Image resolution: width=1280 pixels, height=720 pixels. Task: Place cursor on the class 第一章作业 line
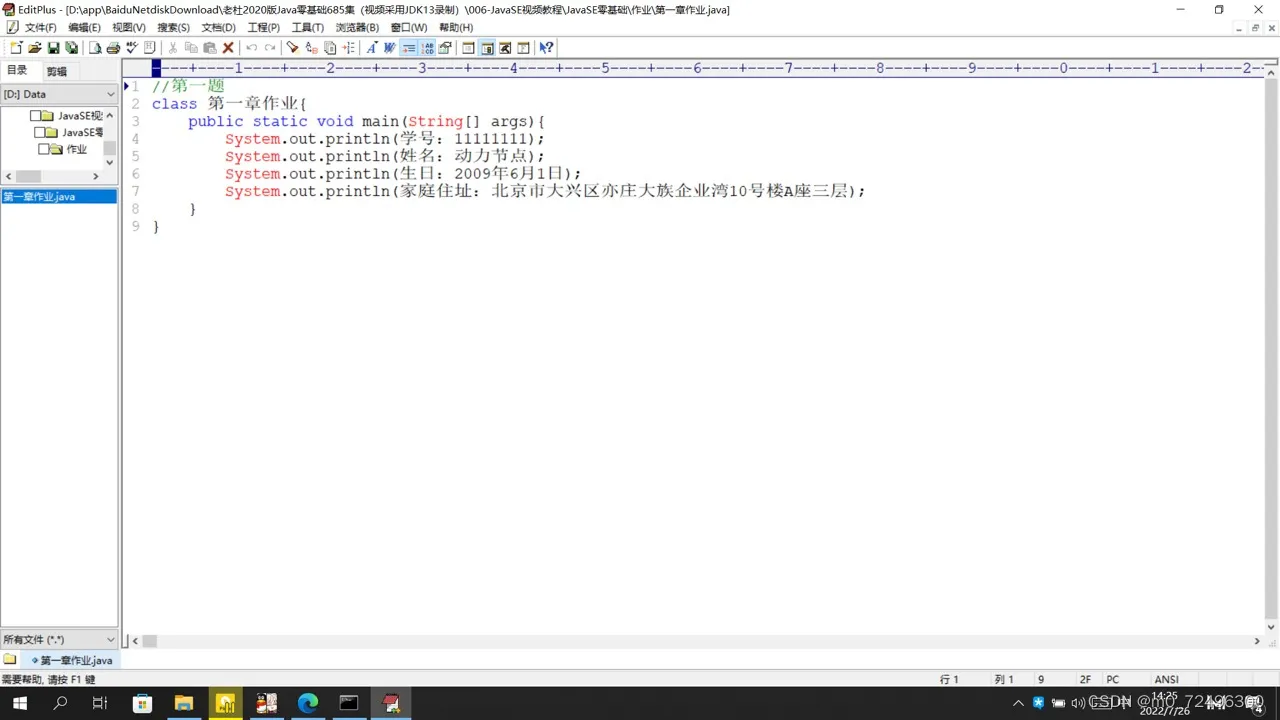coord(229,104)
